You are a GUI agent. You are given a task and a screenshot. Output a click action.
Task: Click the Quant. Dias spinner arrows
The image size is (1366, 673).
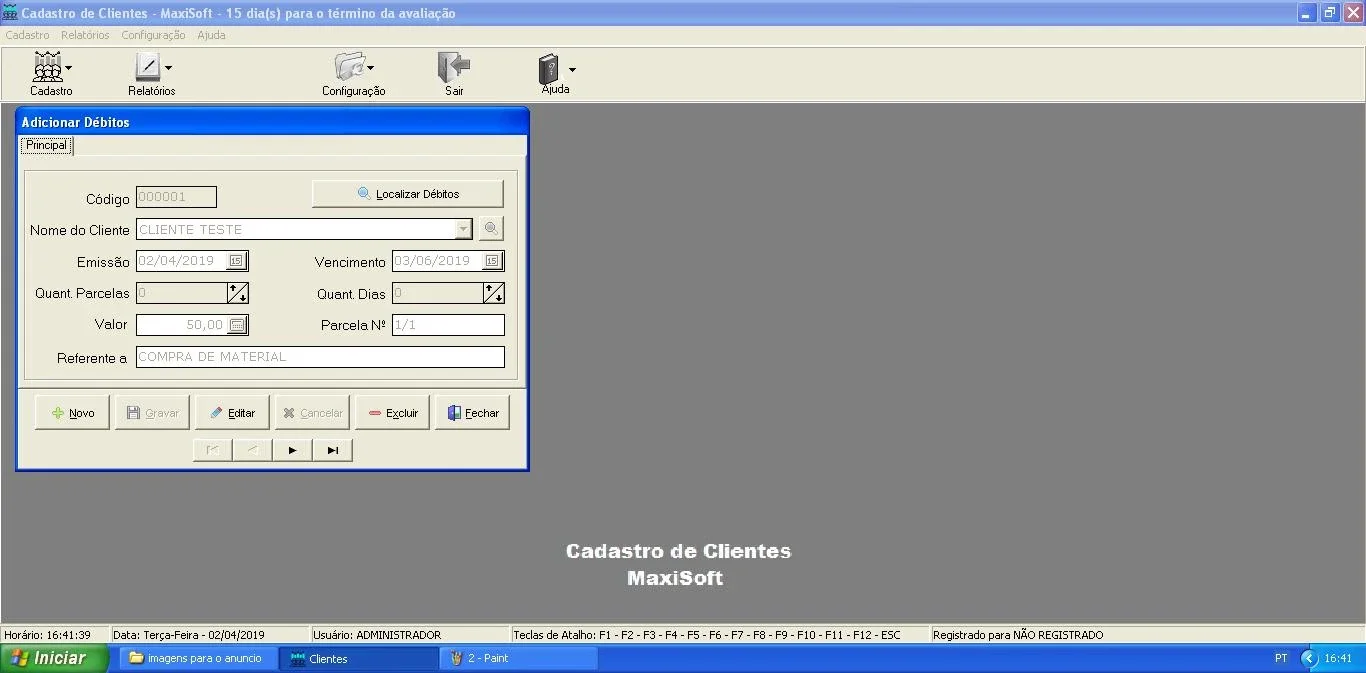coord(493,293)
